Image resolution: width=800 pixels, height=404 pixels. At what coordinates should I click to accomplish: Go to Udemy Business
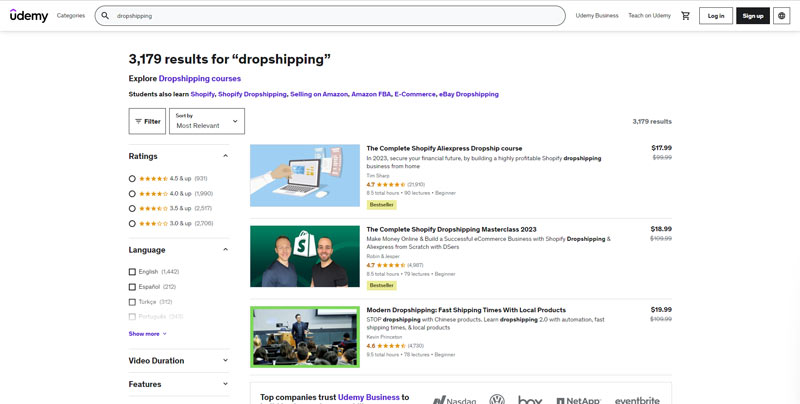[x=597, y=16]
